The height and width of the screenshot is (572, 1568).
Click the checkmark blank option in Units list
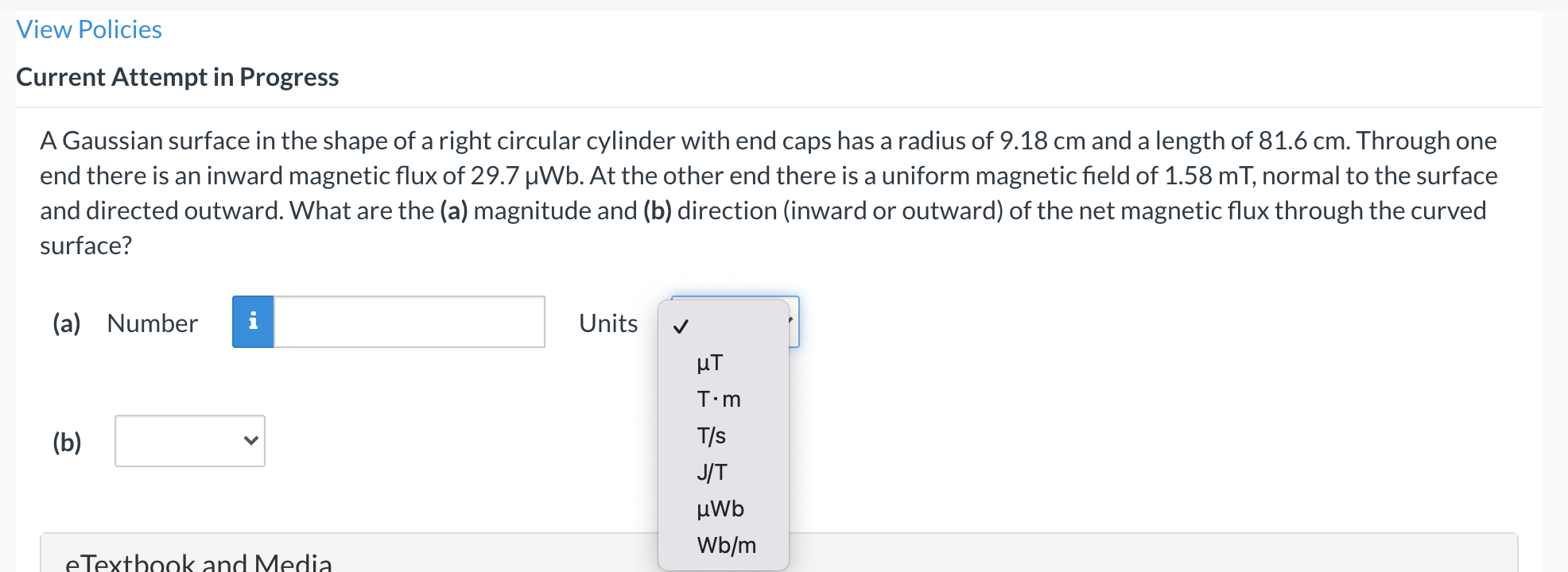(681, 326)
